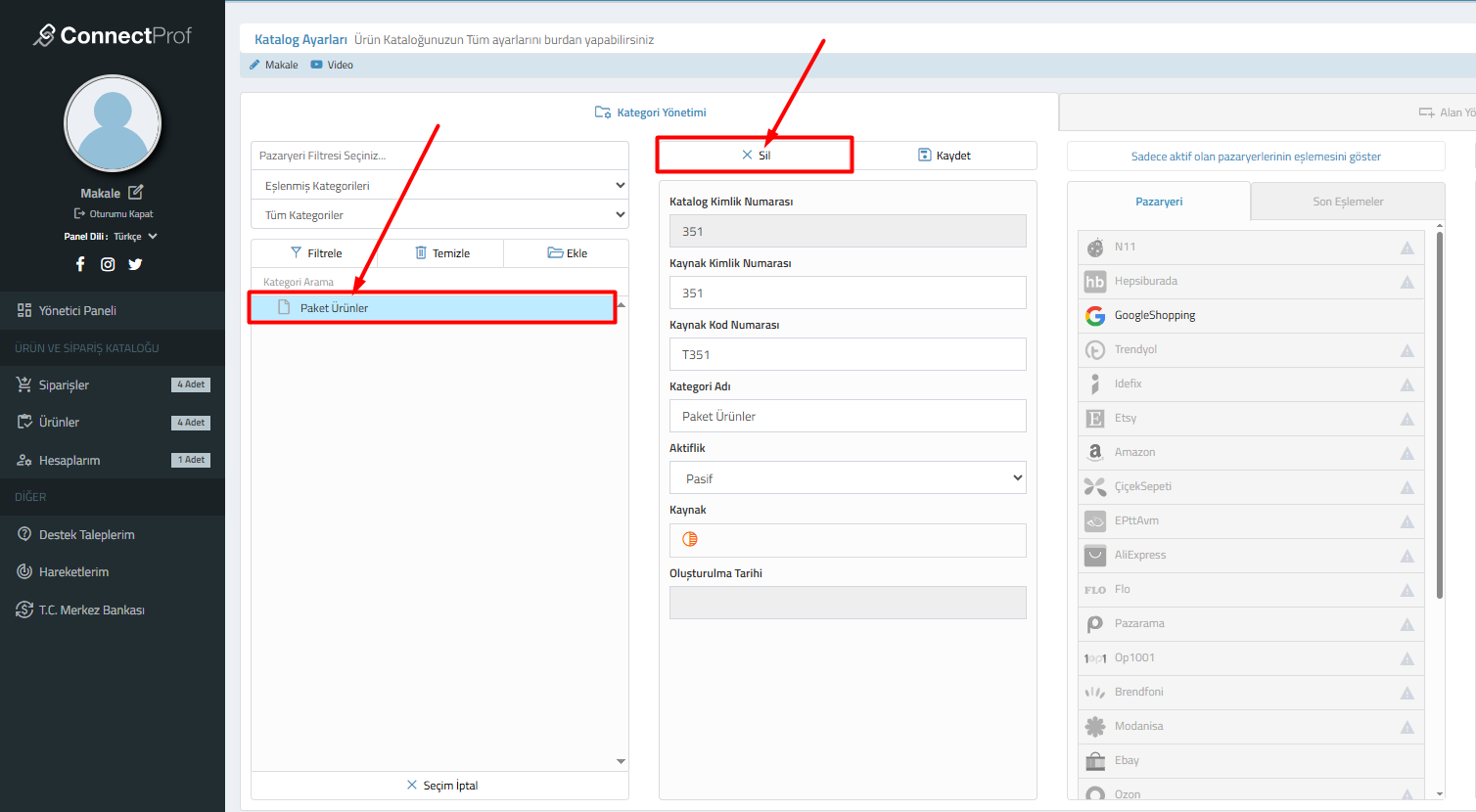The width and height of the screenshot is (1476, 812).
Task: Change Panel Dili language selector
Action: [134, 237]
